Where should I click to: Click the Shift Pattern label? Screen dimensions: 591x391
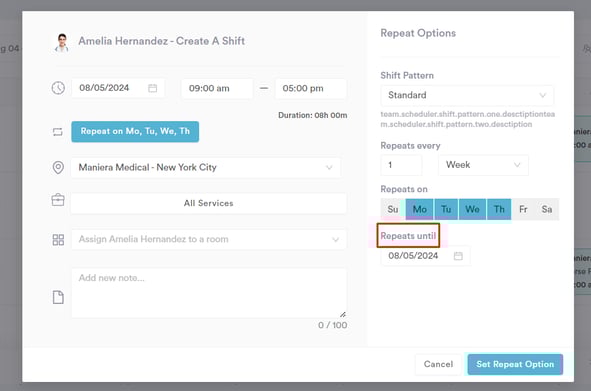[x=407, y=75]
